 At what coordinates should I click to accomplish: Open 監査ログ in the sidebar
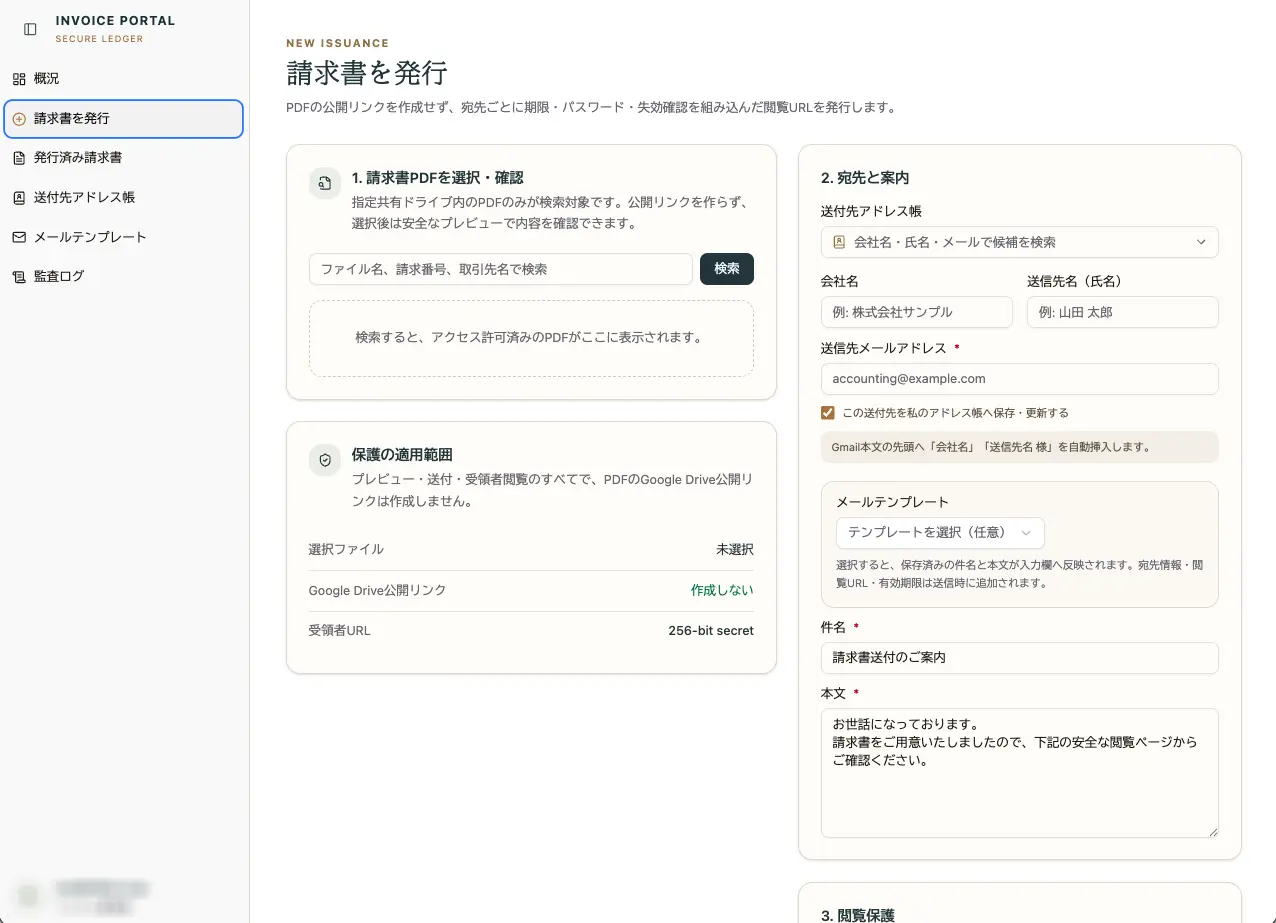tap(123, 277)
